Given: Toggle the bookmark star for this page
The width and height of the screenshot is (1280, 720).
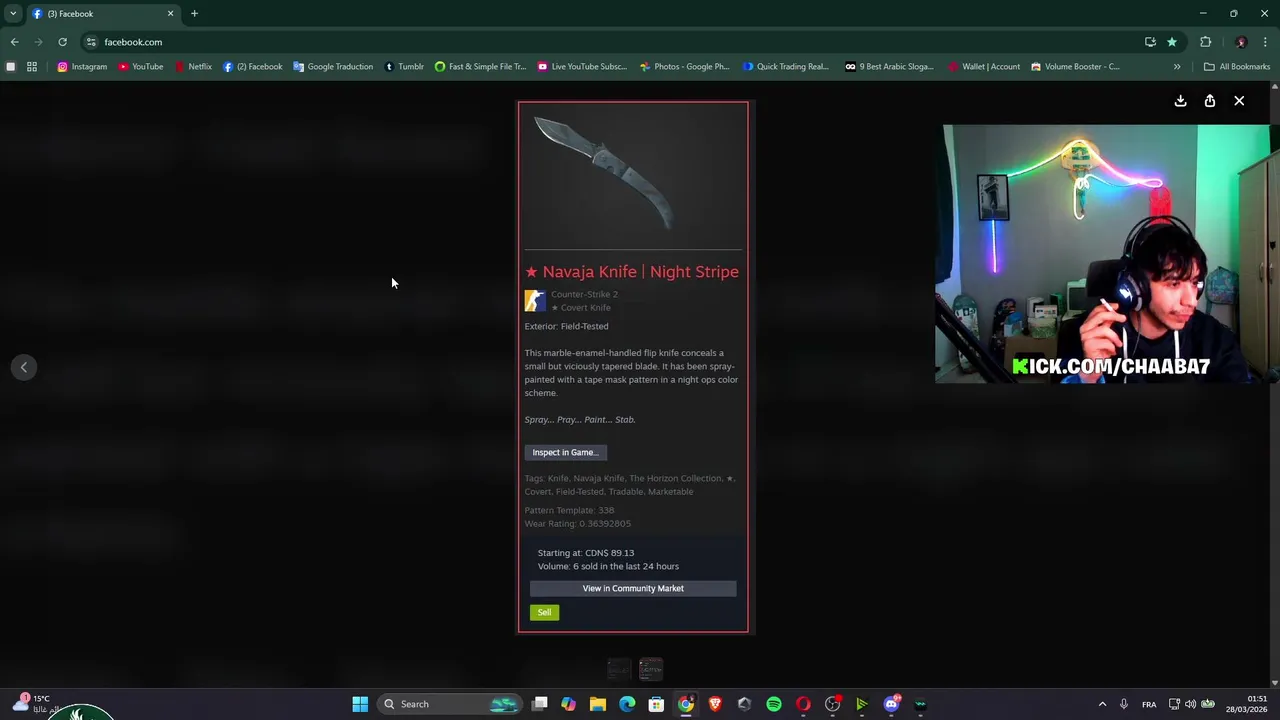Looking at the screenshot, I should (1172, 42).
